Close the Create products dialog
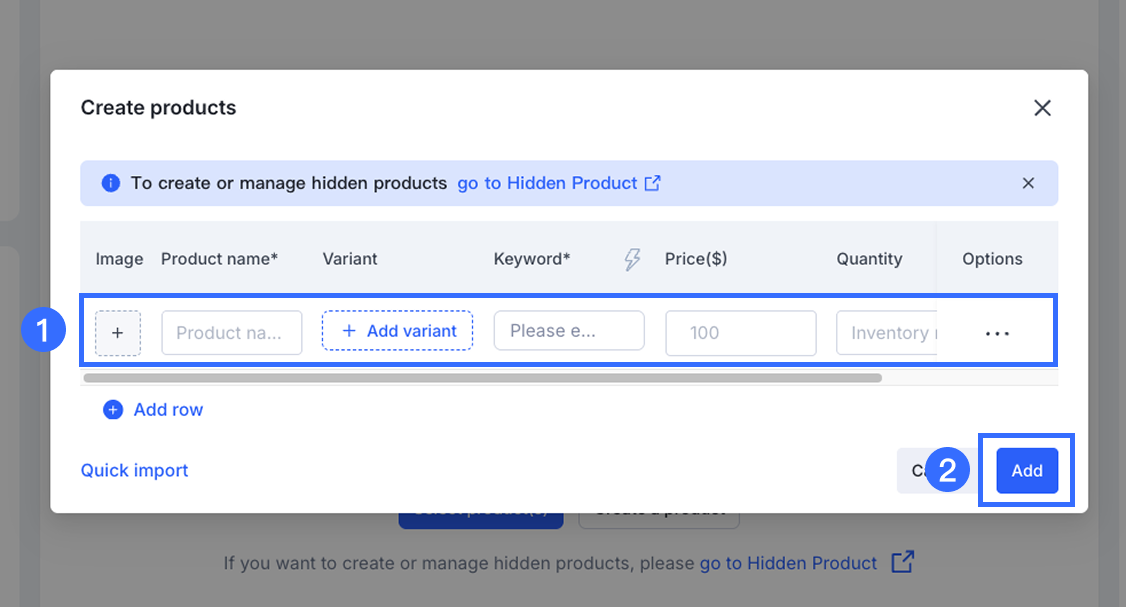 point(1042,108)
